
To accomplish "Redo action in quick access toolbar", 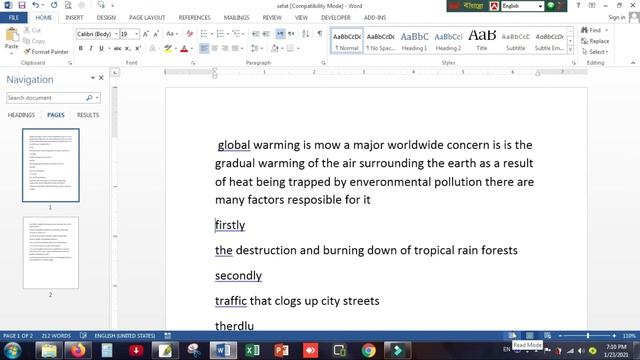I will click(54, 5).
